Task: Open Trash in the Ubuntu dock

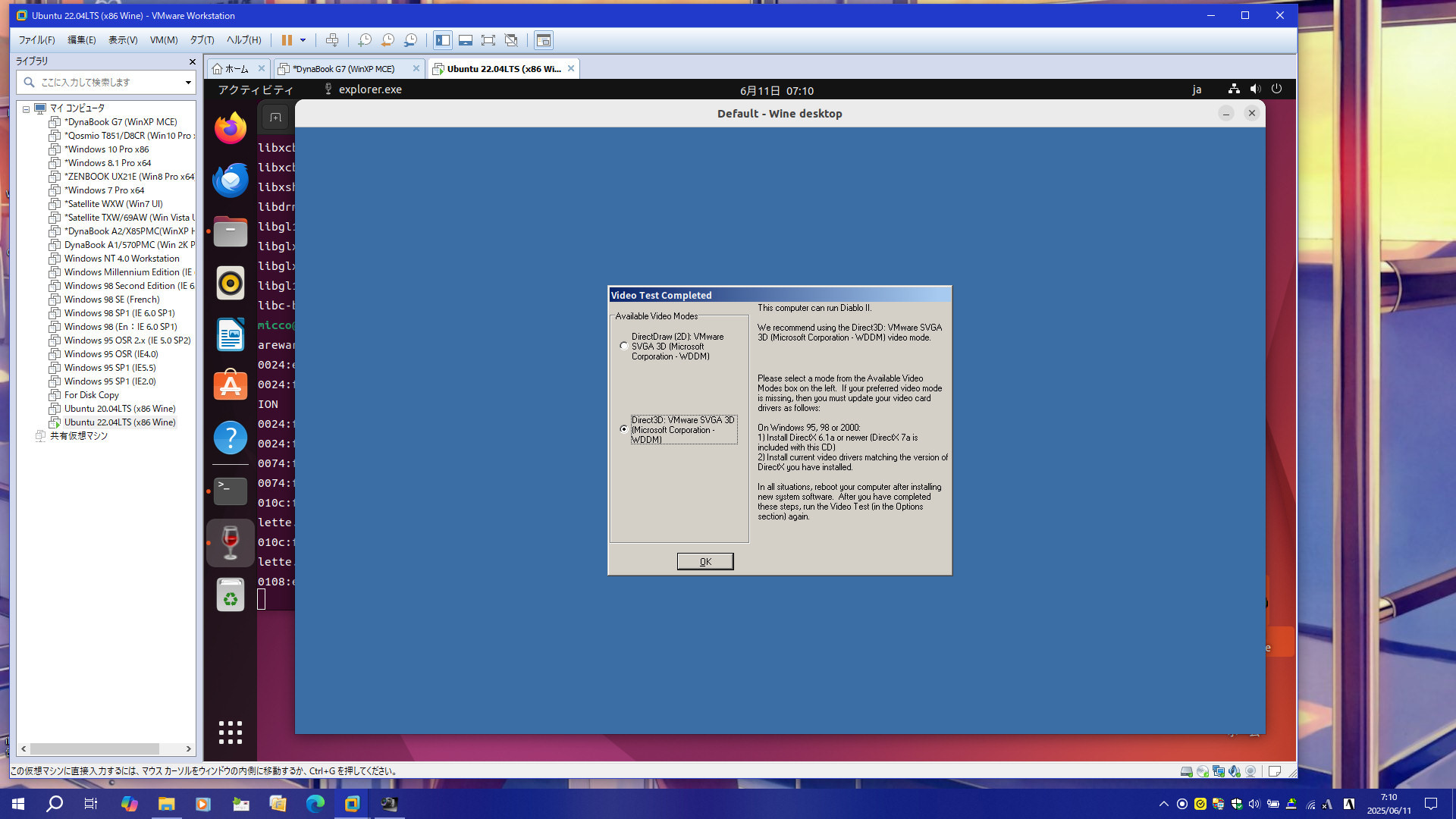Action: point(231,595)
